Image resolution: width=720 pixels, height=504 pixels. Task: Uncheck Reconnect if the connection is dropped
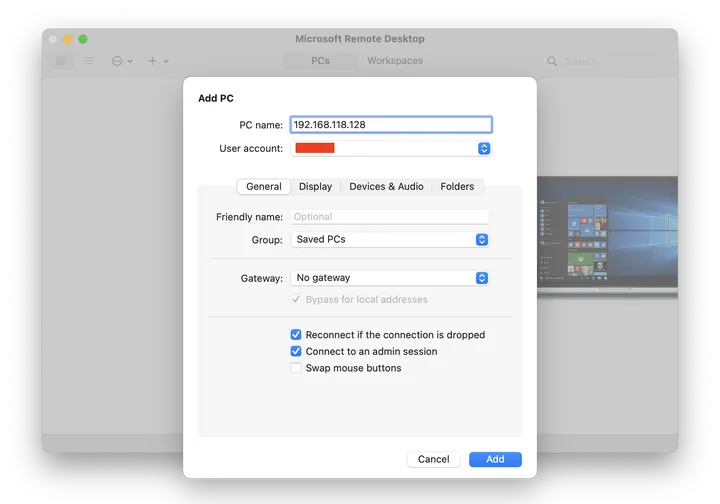[296, 335]
